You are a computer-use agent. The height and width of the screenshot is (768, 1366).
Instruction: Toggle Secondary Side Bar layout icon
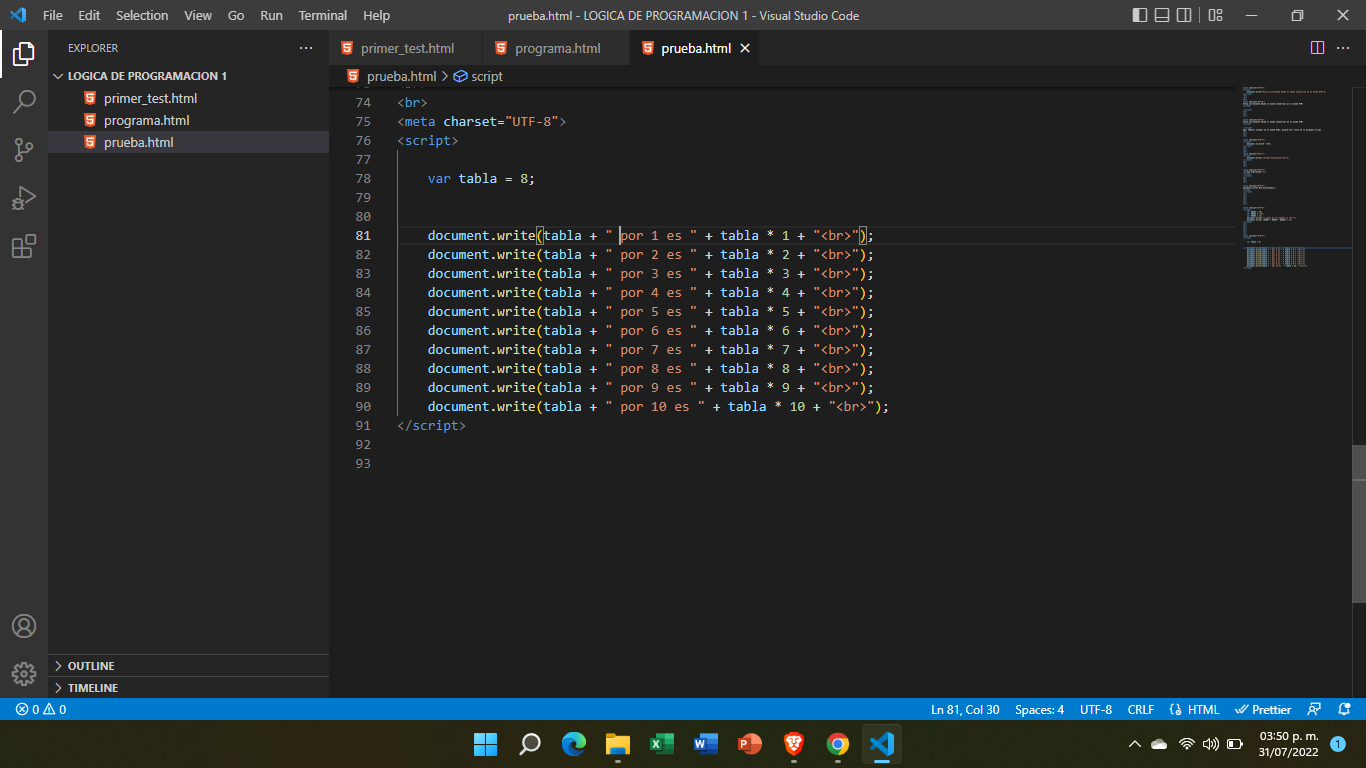click(1184, 15)
